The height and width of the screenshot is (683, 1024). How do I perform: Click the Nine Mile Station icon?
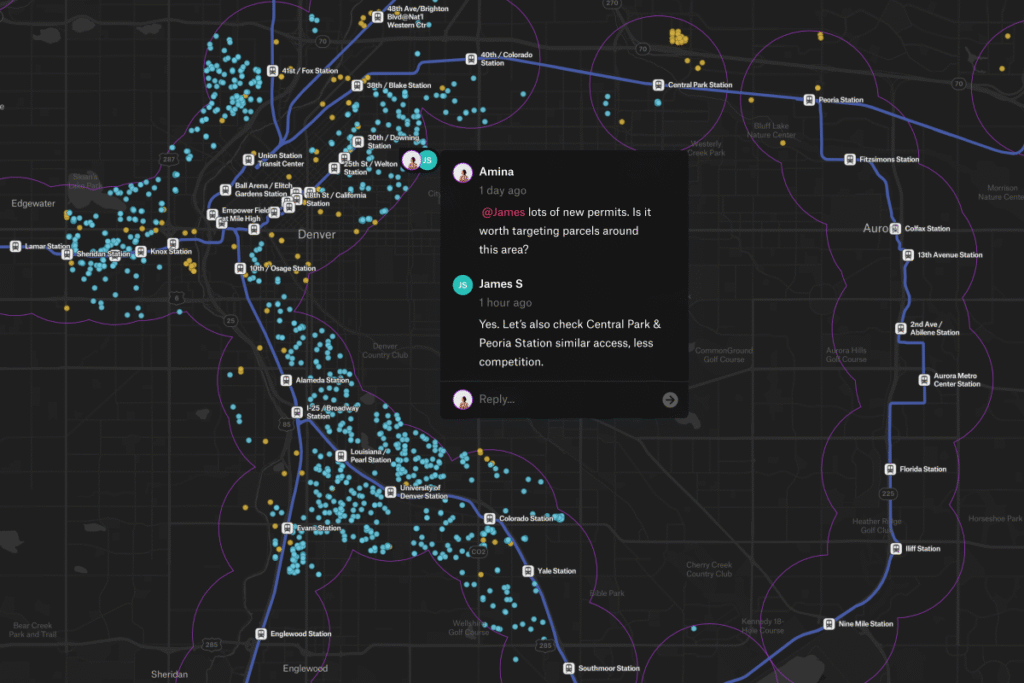829,624
